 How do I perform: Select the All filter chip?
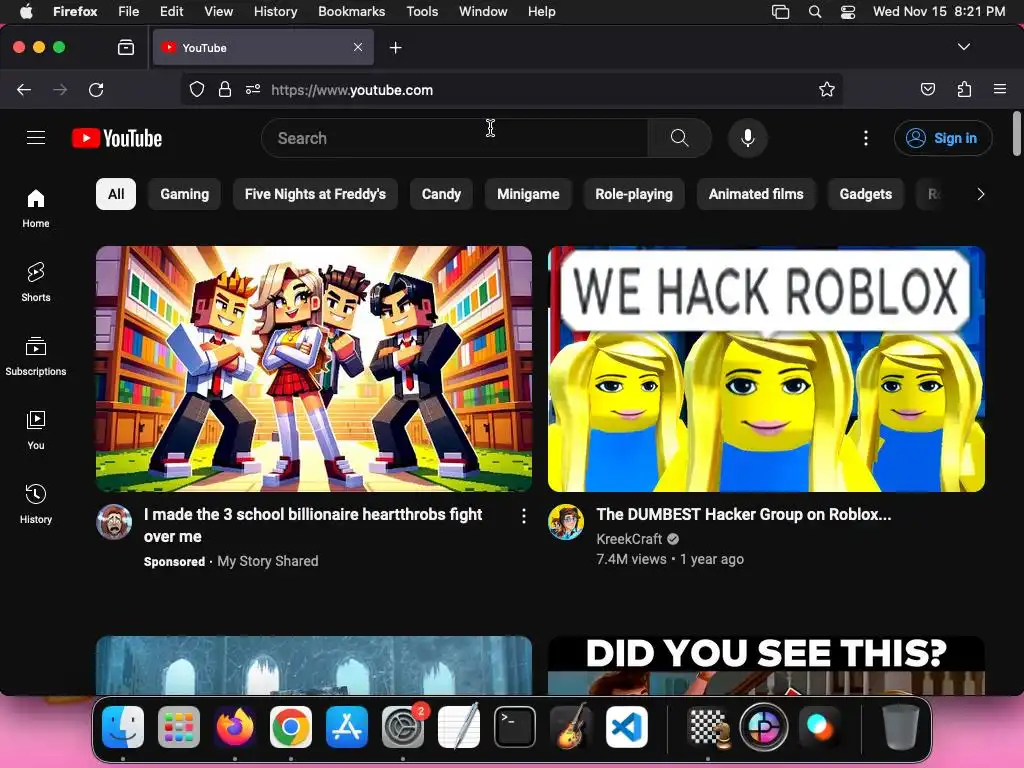116,194
